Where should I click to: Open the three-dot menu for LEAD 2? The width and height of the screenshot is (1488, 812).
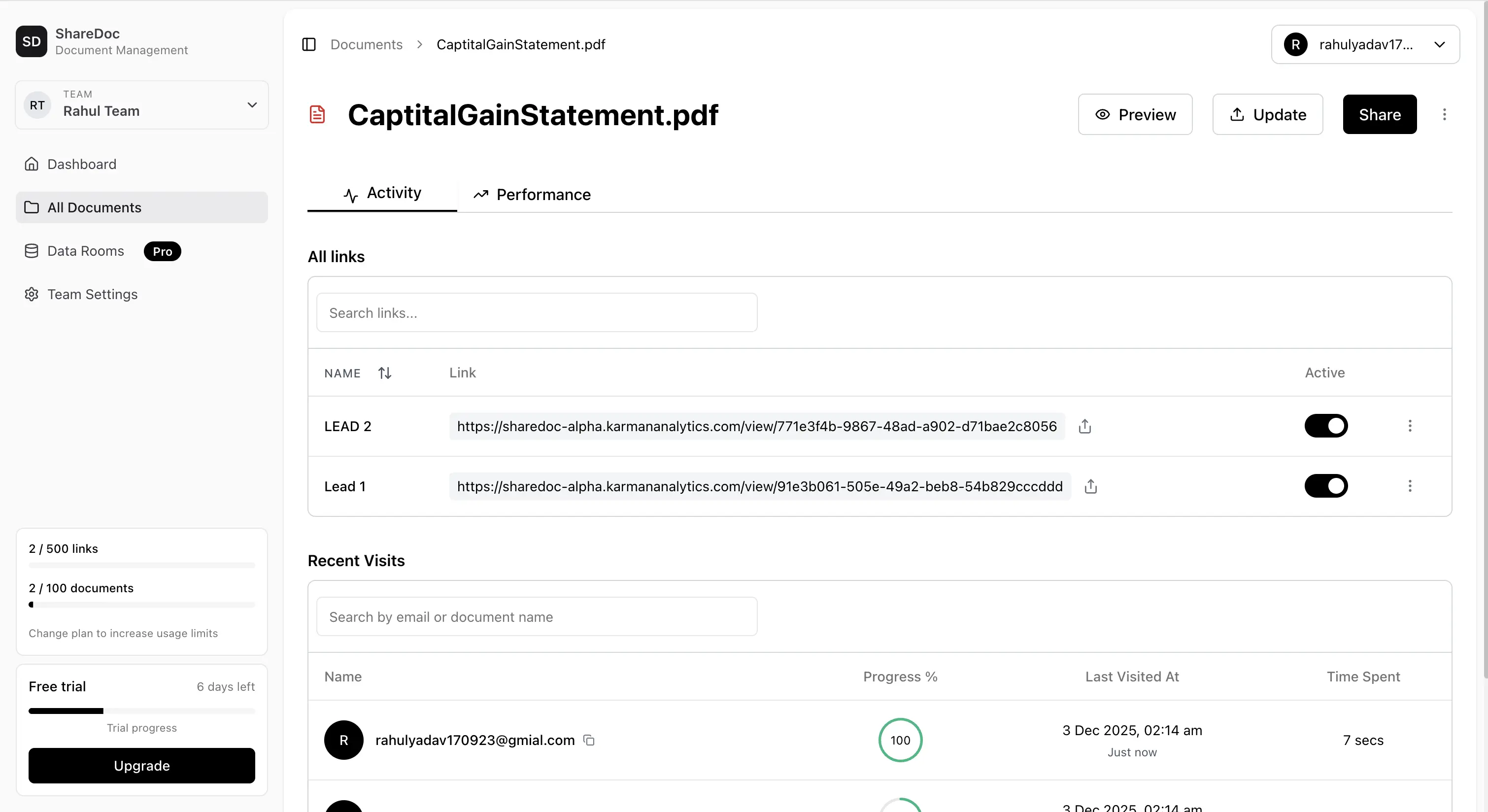point(1410,426)
